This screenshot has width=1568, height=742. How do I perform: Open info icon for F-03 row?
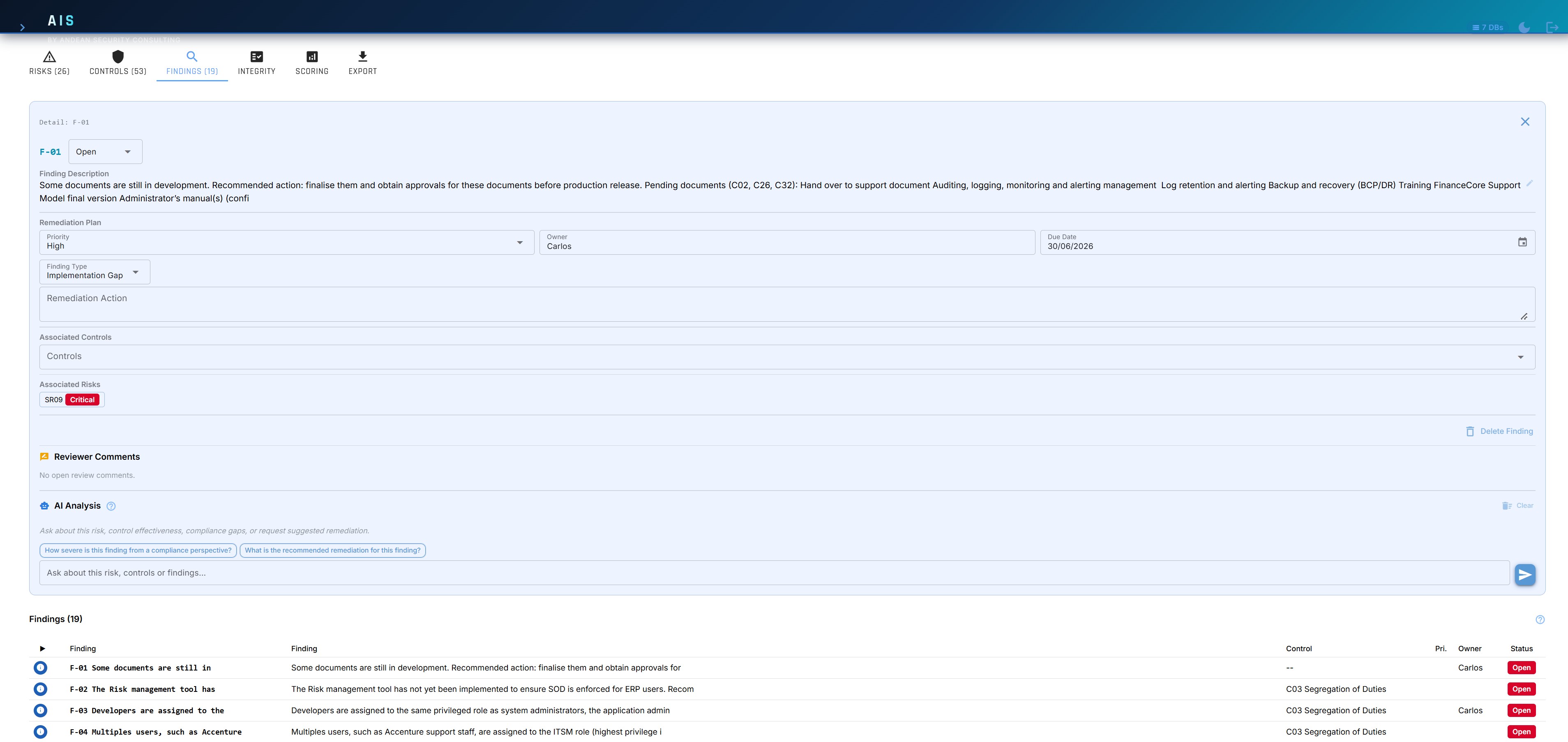pyautogui.click(x=41, y=710)
